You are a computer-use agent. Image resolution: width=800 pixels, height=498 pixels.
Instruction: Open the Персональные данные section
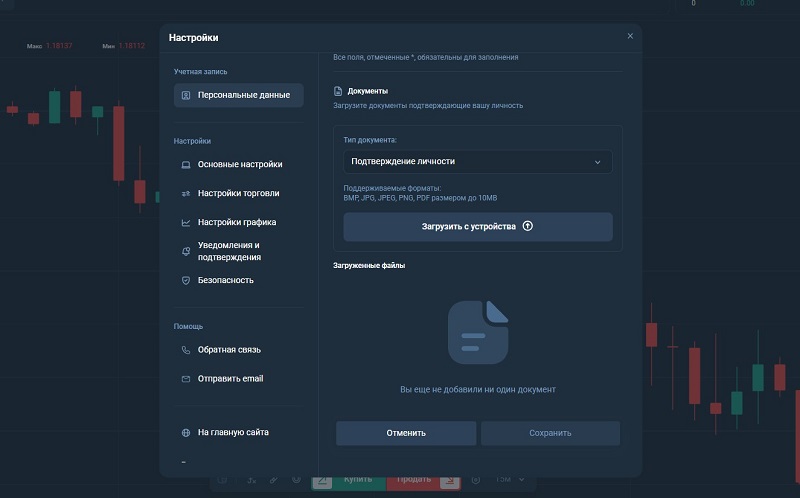click(x=238, y=95)
